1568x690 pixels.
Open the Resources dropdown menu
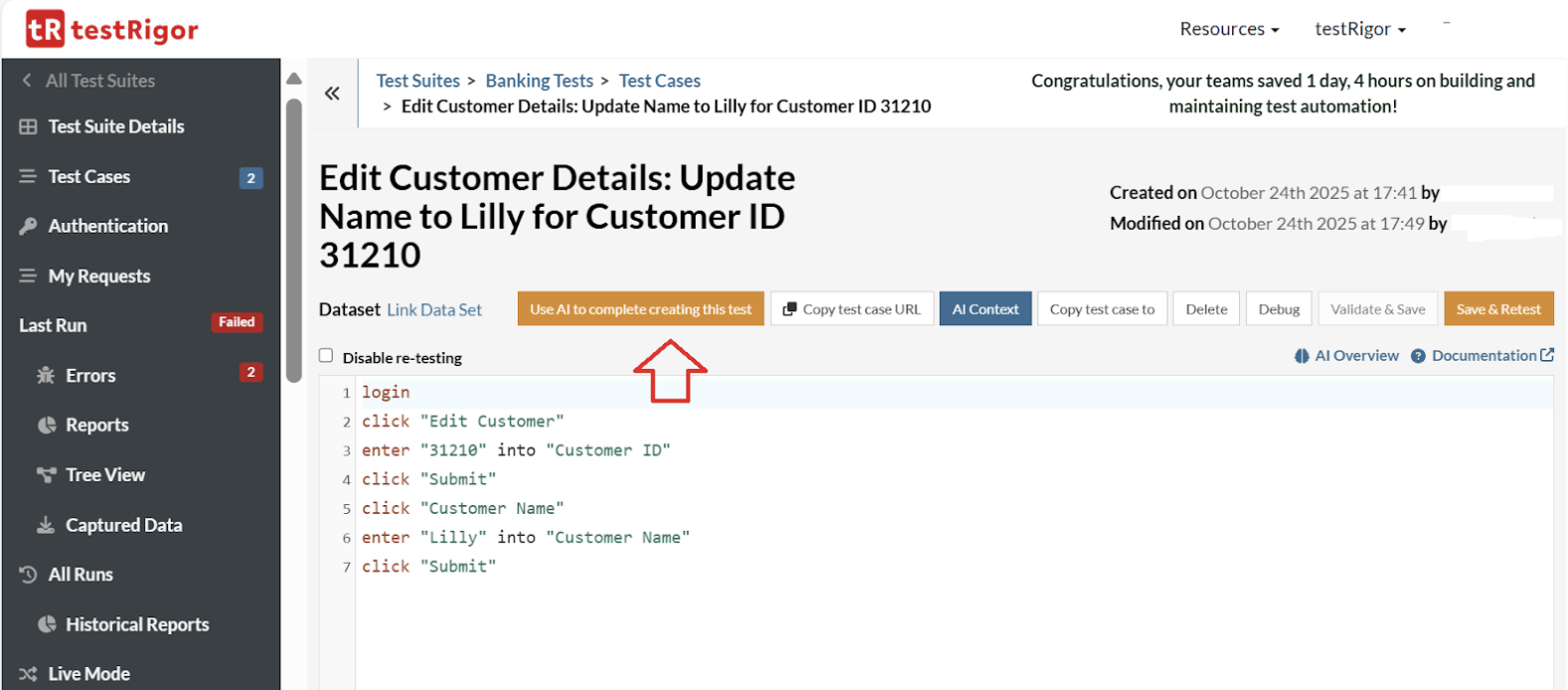point(1228,29)
